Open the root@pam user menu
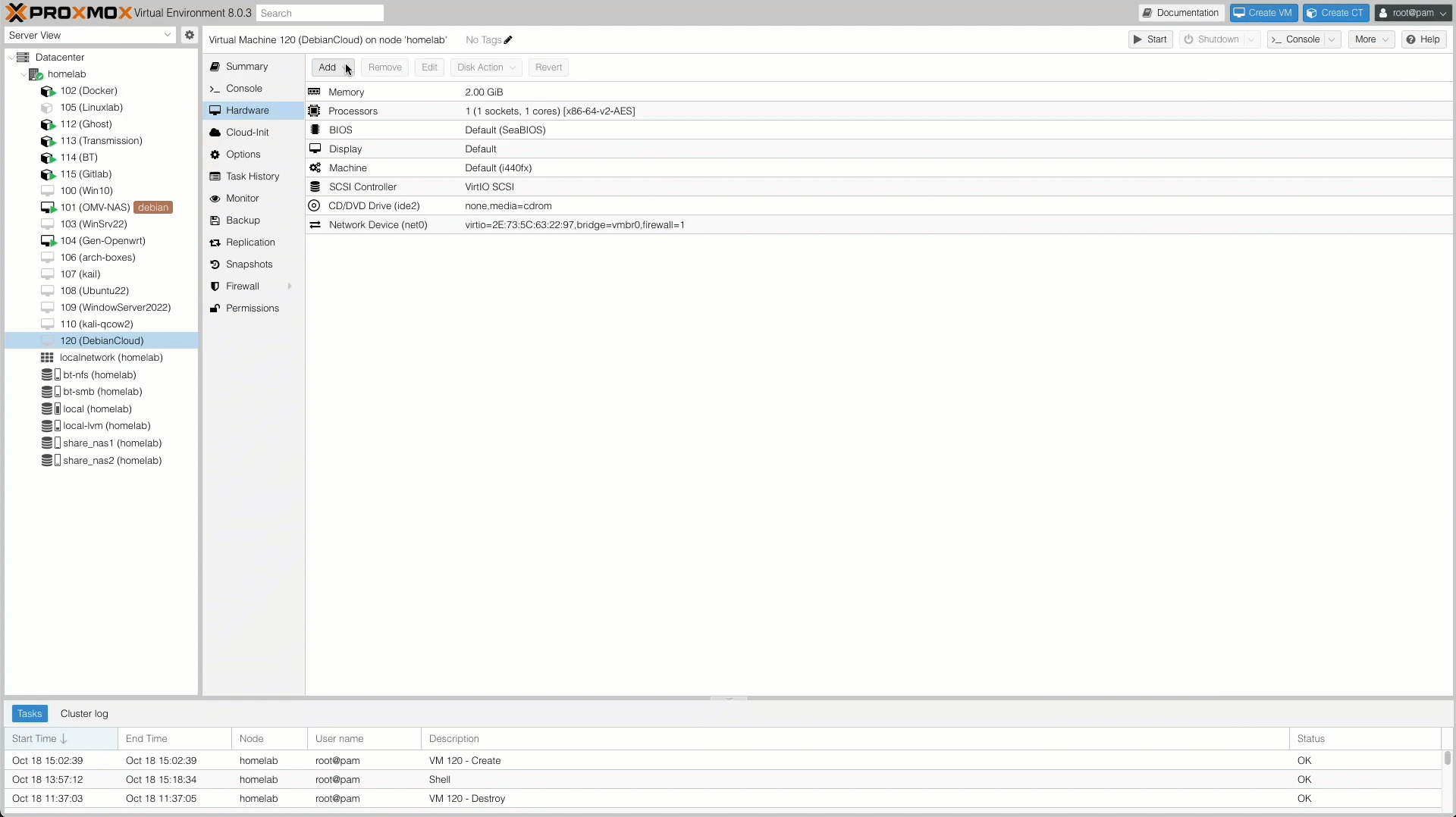 pos(1414,13)
